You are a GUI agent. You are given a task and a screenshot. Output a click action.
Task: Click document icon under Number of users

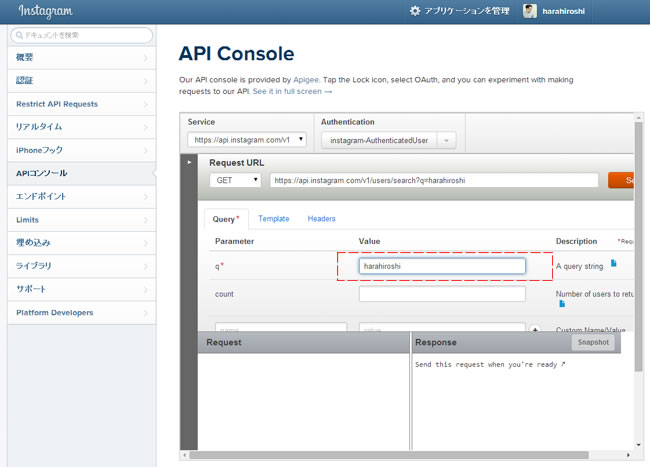(x=562, y=304)
